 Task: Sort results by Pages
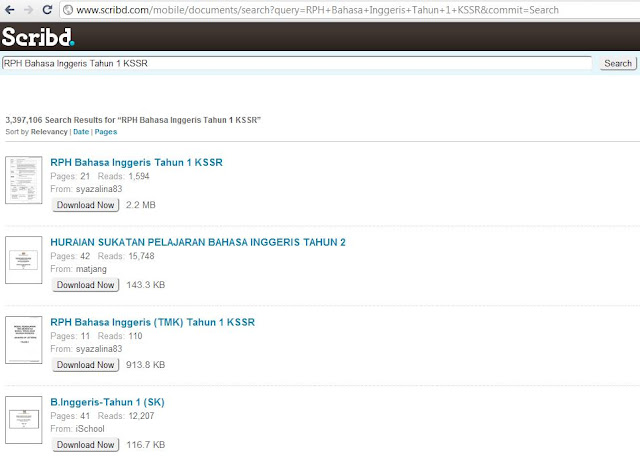click(106, 132)
